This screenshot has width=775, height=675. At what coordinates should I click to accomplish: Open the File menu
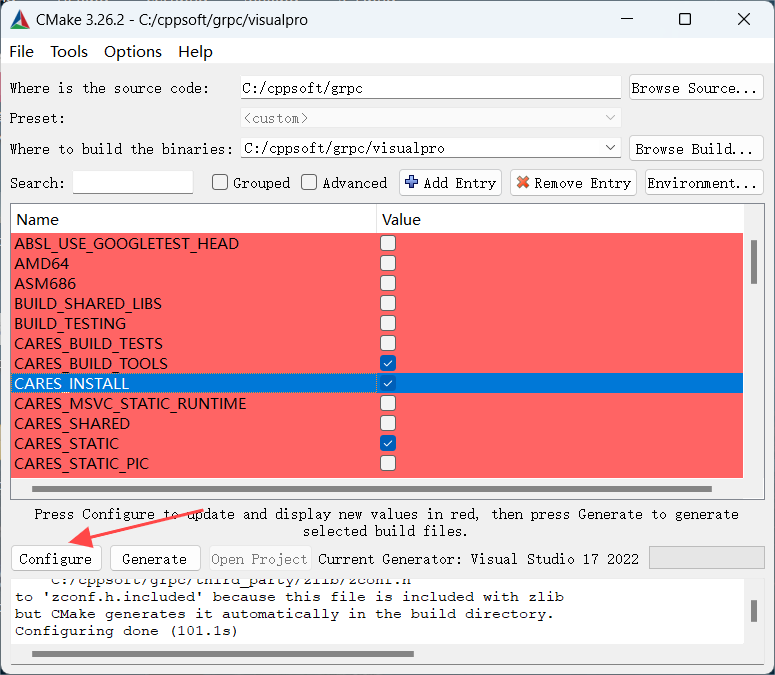[22, 51]
